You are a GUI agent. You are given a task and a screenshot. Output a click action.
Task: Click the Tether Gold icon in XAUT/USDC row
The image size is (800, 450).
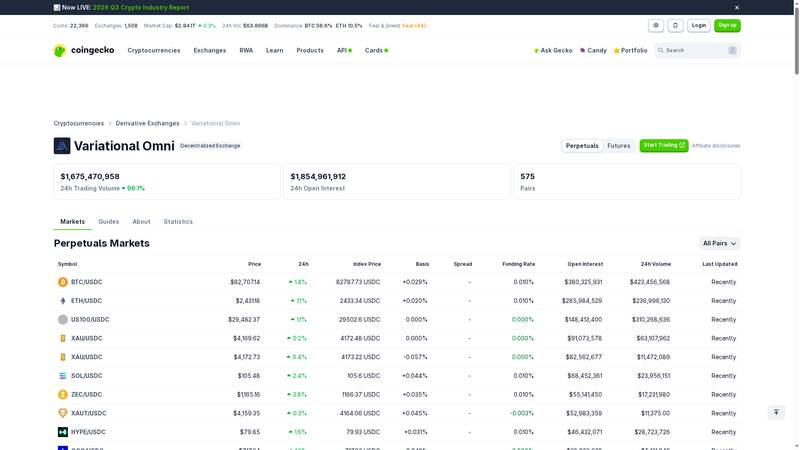pos(63,413)
